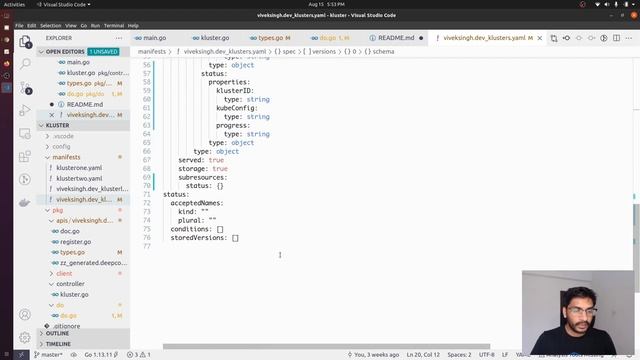This screenshot has height=360, width=640.
Task: Open Accounts menu in activity bar
Action: 25,314
